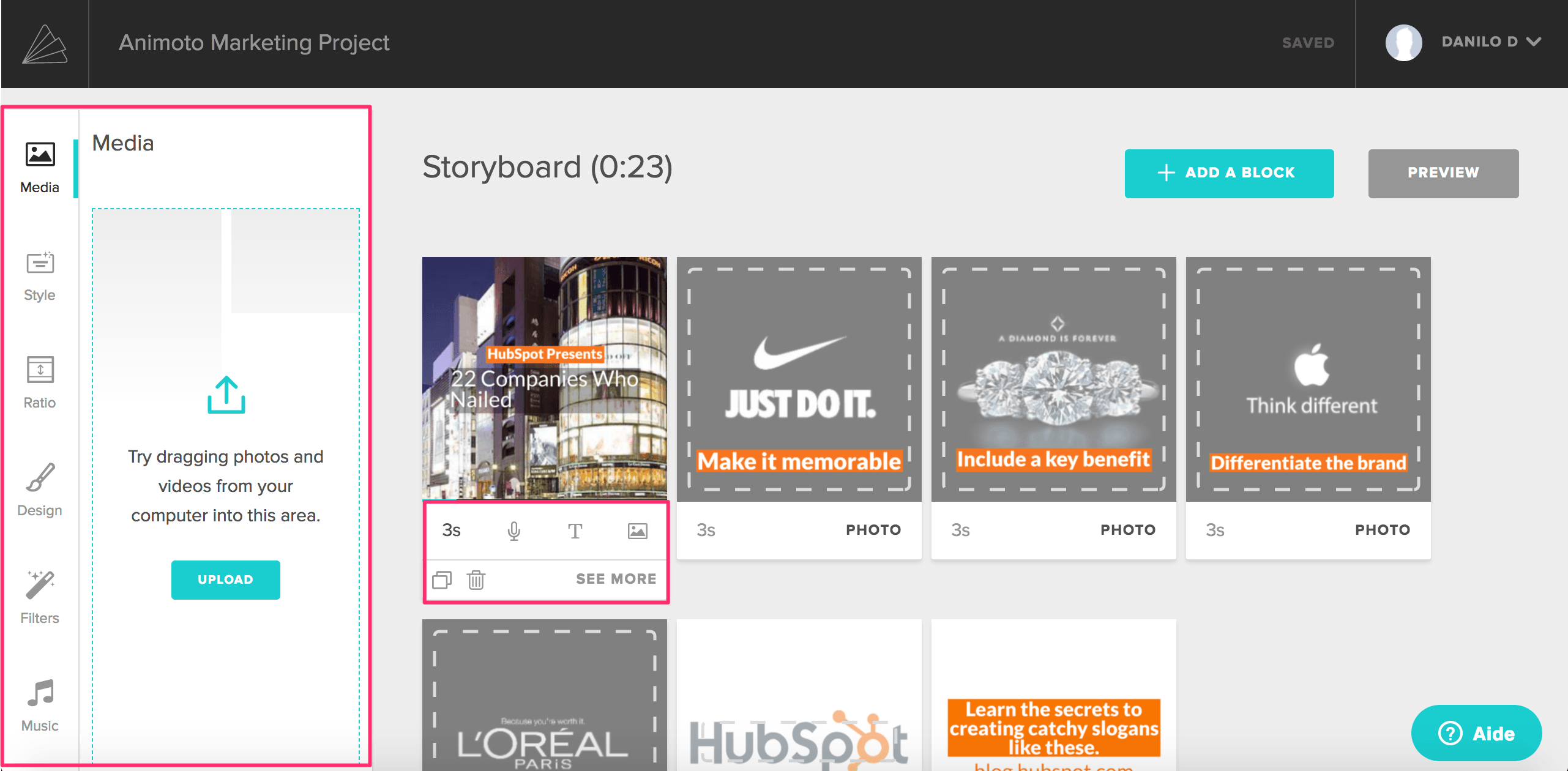Click the Storyboard (0:23) heading
This screenshot has width=1568, height=771.
547,167
